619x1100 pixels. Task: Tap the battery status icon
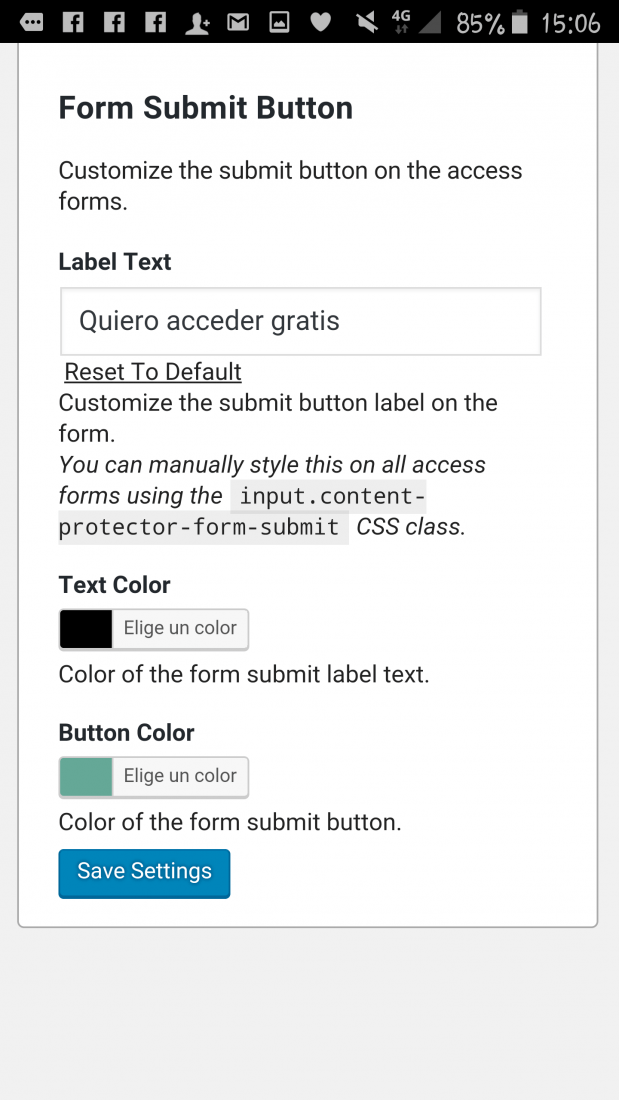[519, 22]
